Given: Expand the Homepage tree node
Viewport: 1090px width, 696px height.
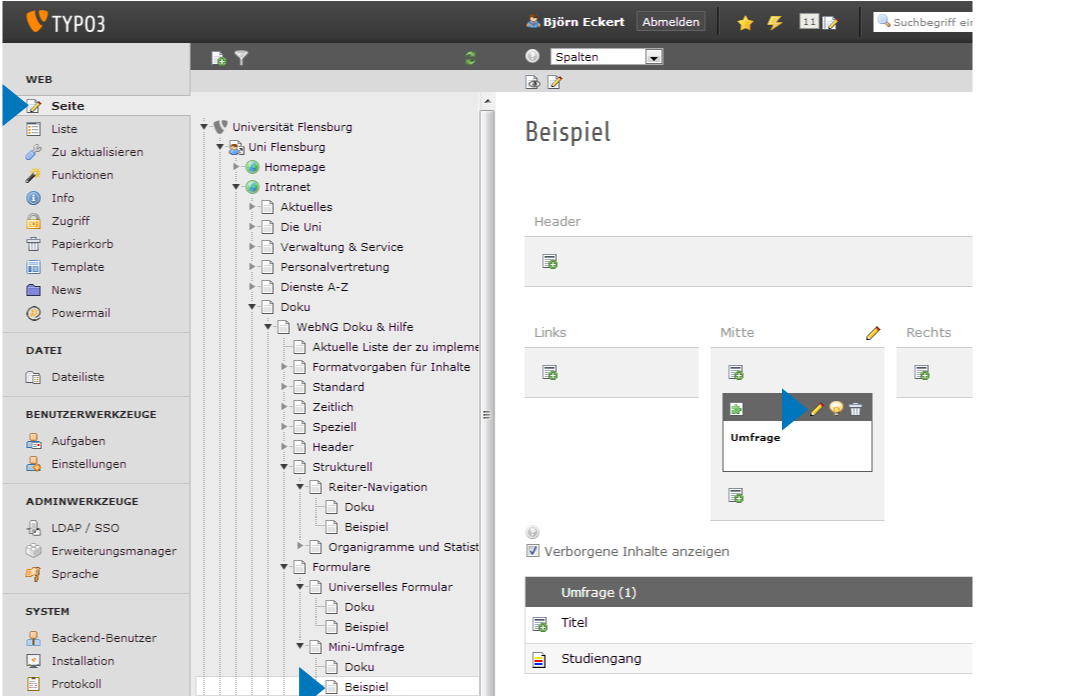Looking at the screenshot, I should coord(237,167).
